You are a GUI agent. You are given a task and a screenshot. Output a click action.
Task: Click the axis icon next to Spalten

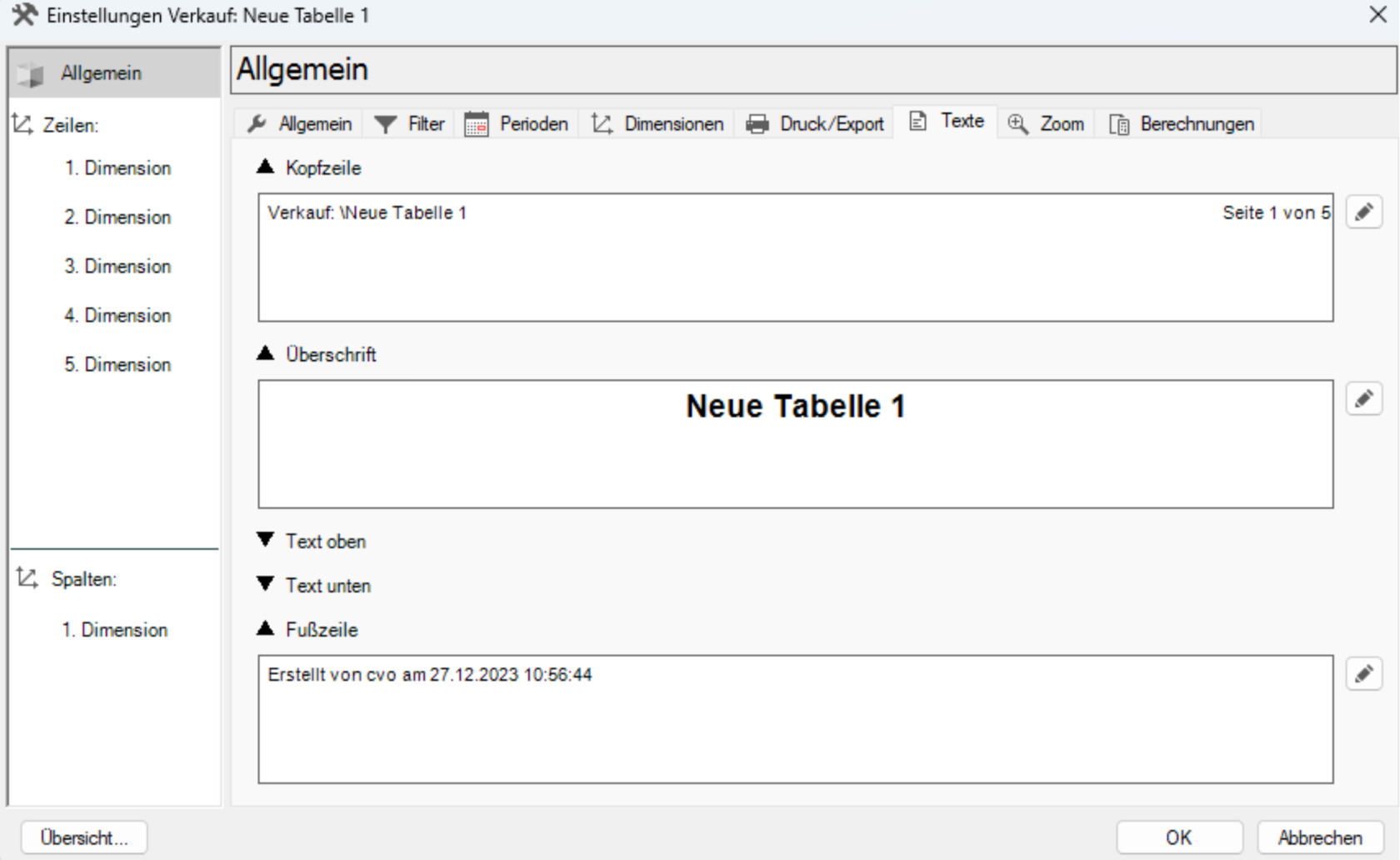(27, 577)
